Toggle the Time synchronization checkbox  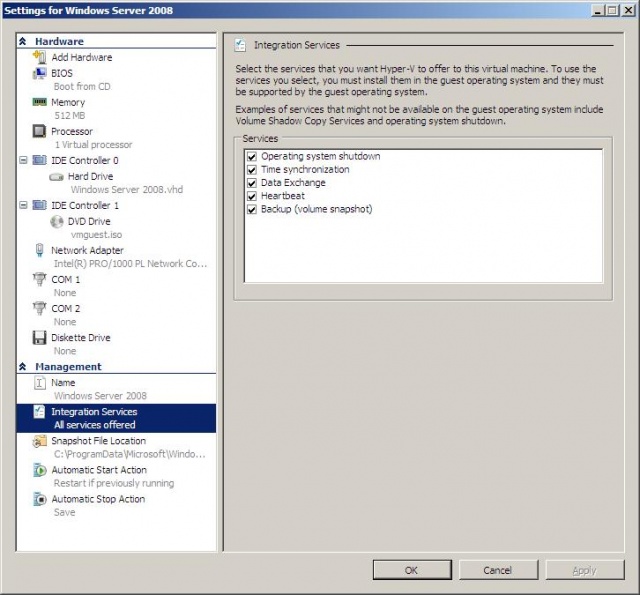pos(251,170)
